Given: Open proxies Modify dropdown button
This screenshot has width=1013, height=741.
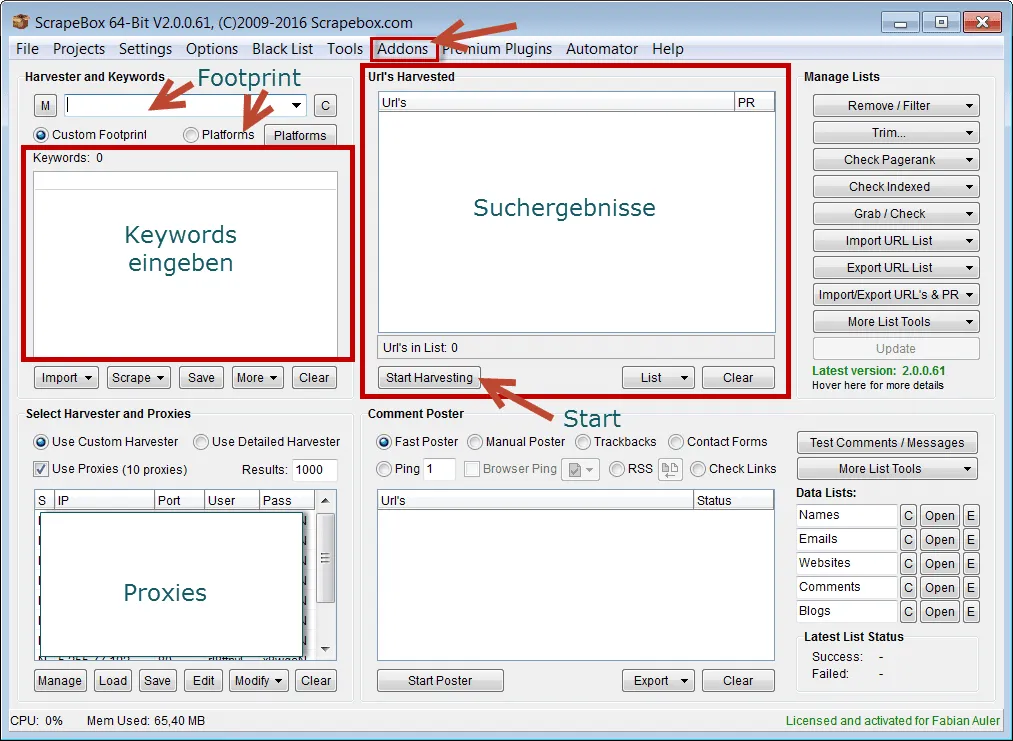Looking at the screenshot, I should tap(259, 681).
